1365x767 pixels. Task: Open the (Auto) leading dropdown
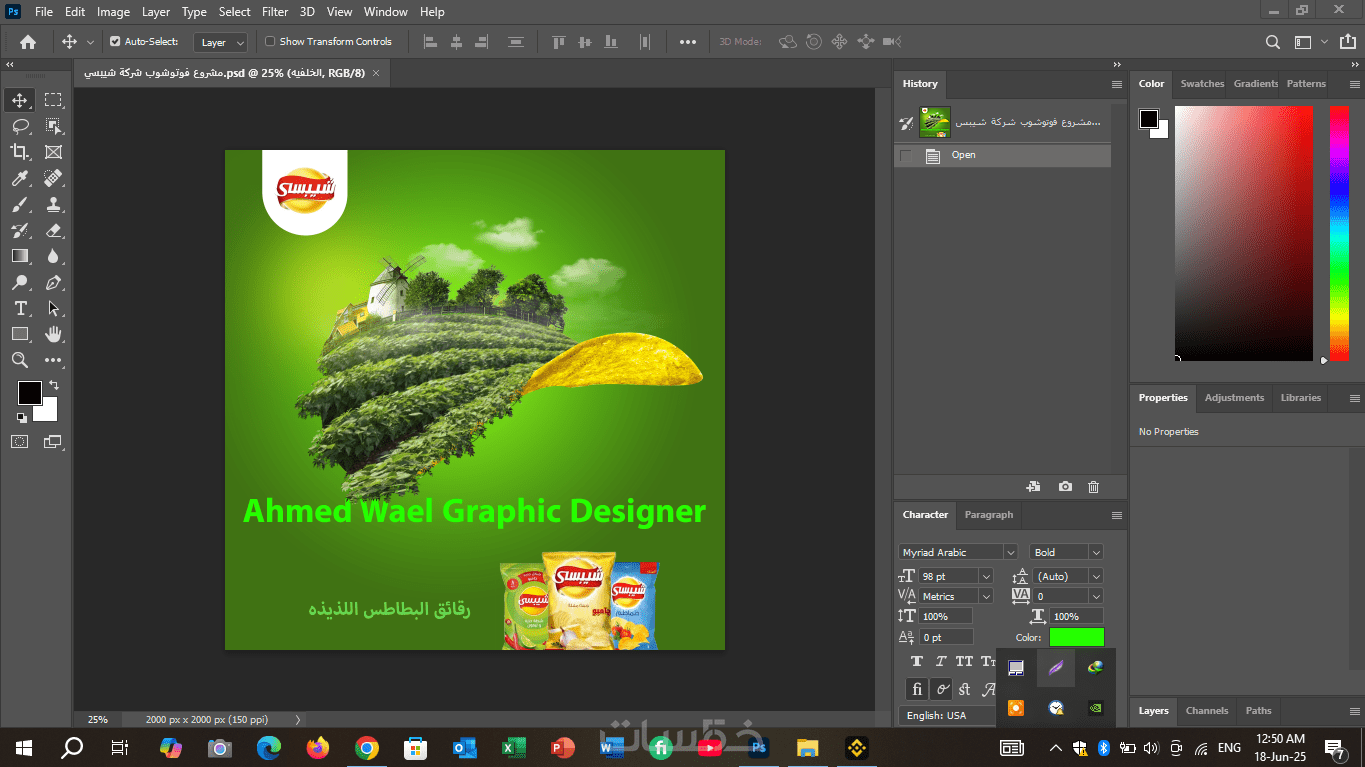(1096, 576)
